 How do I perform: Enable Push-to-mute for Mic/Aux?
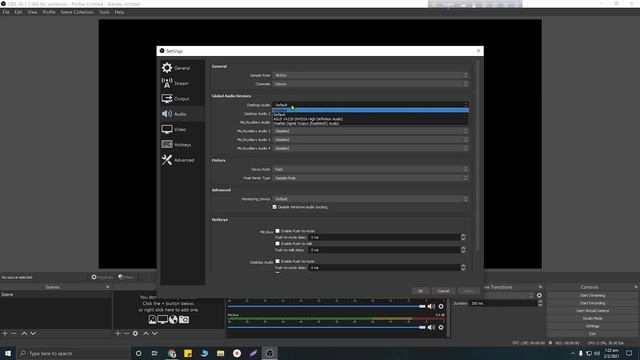point(278,231)
